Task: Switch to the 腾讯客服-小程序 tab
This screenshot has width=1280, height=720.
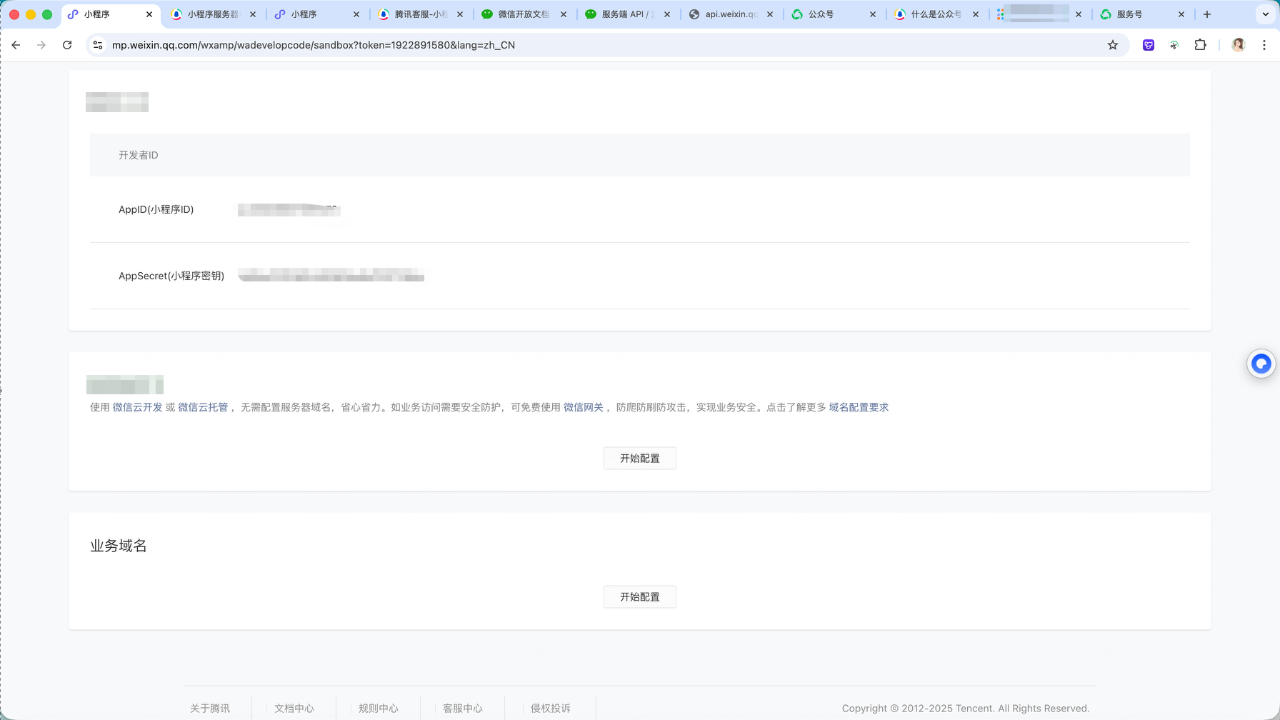Action: (420, 15)
